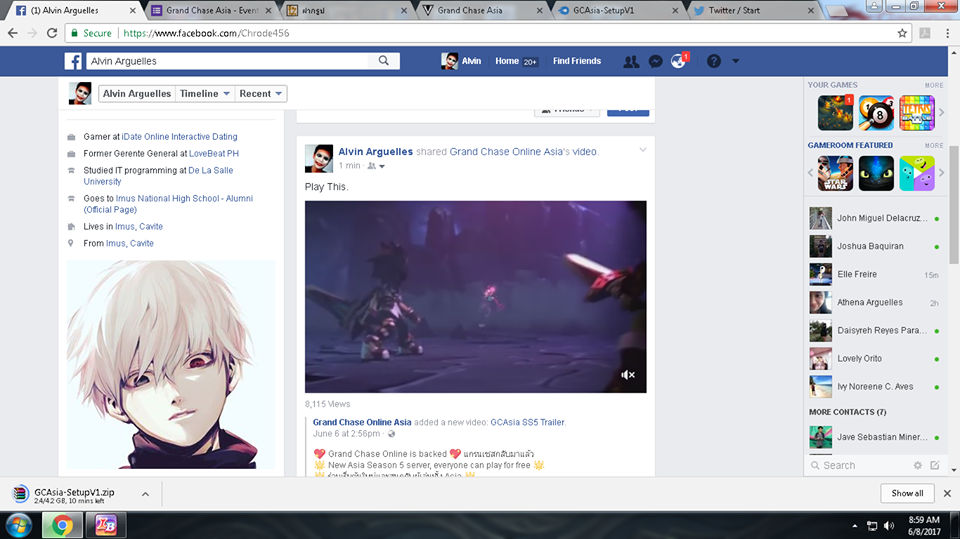Show previous Gameroom featured games

click(x=811, y=173)
